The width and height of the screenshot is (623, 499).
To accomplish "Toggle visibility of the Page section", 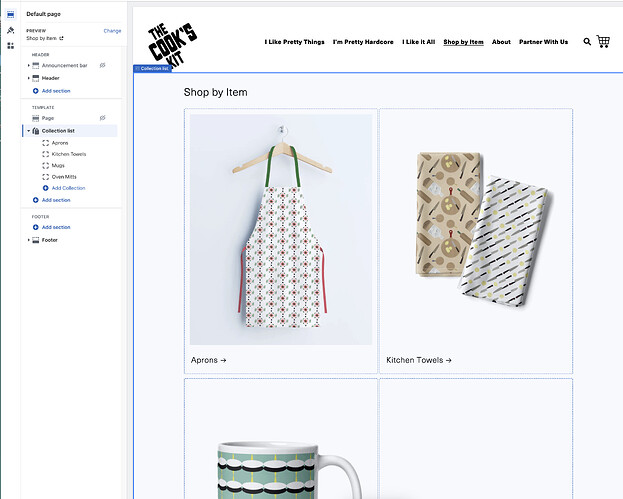I will coord(103,118).
